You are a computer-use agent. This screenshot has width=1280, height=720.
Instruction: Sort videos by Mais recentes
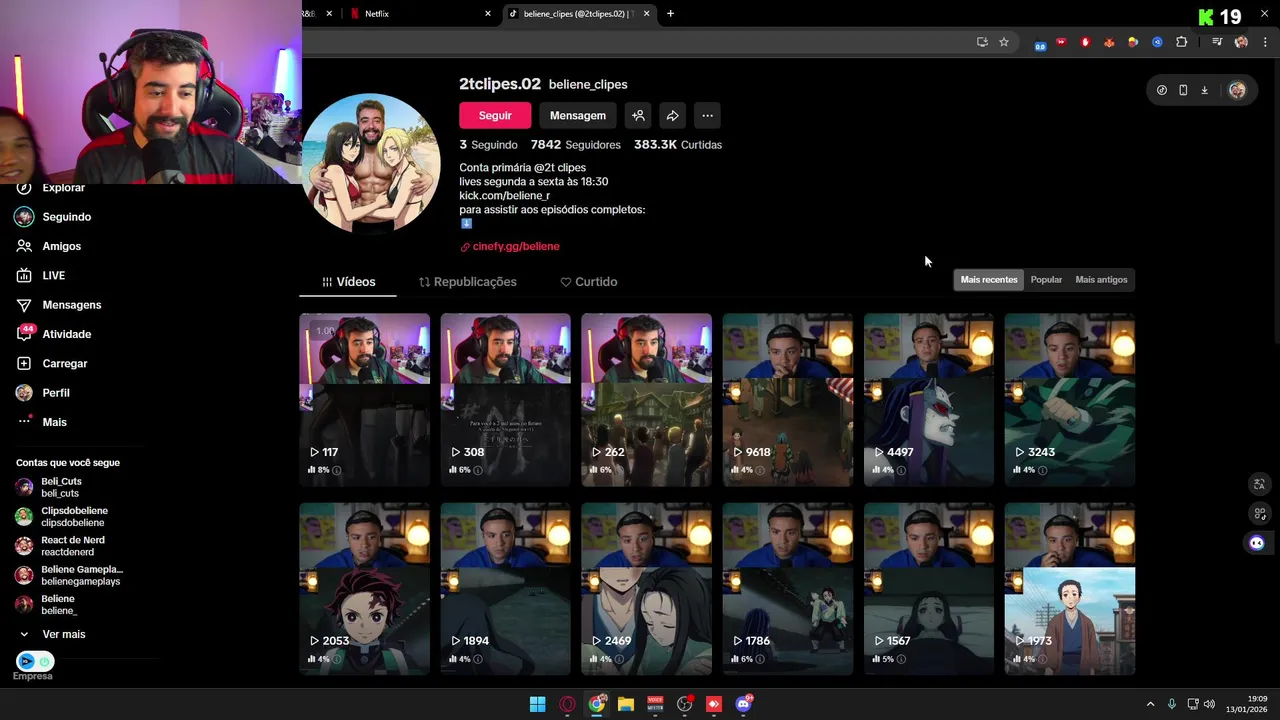[989, 280]
